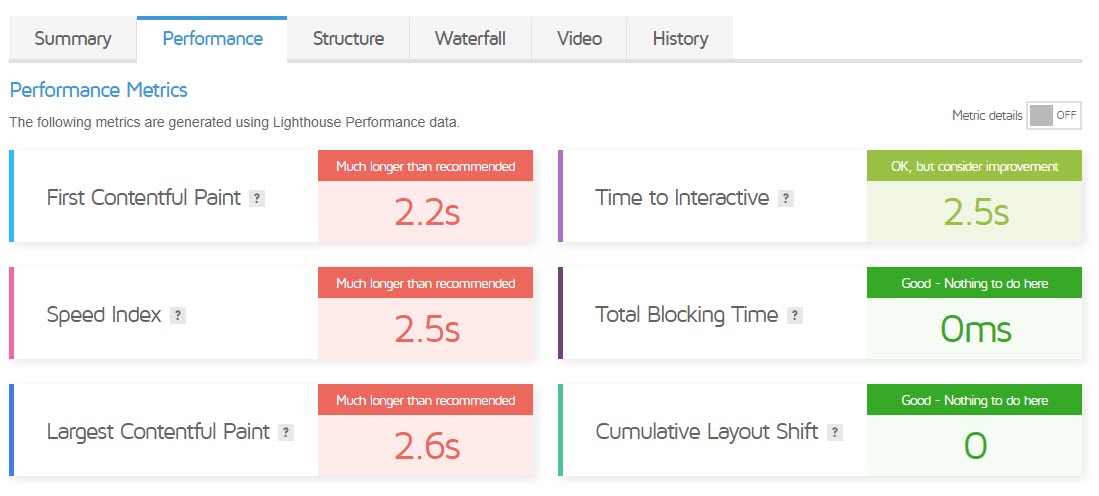Open the Video tab
This screenshot has height=496, width=1099.
[x=579, y=39]
